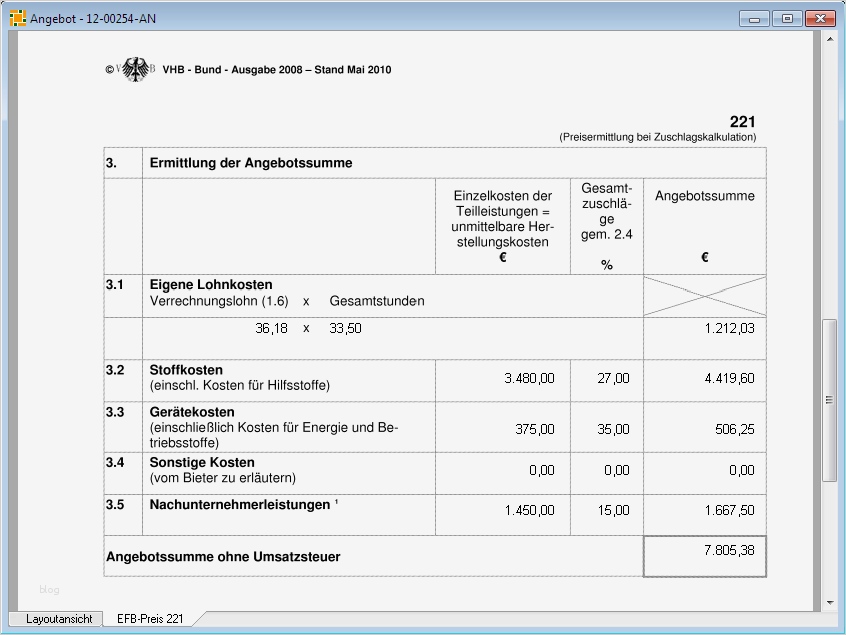
Task: Click the row number 3.4
Action: coord(115,462)
